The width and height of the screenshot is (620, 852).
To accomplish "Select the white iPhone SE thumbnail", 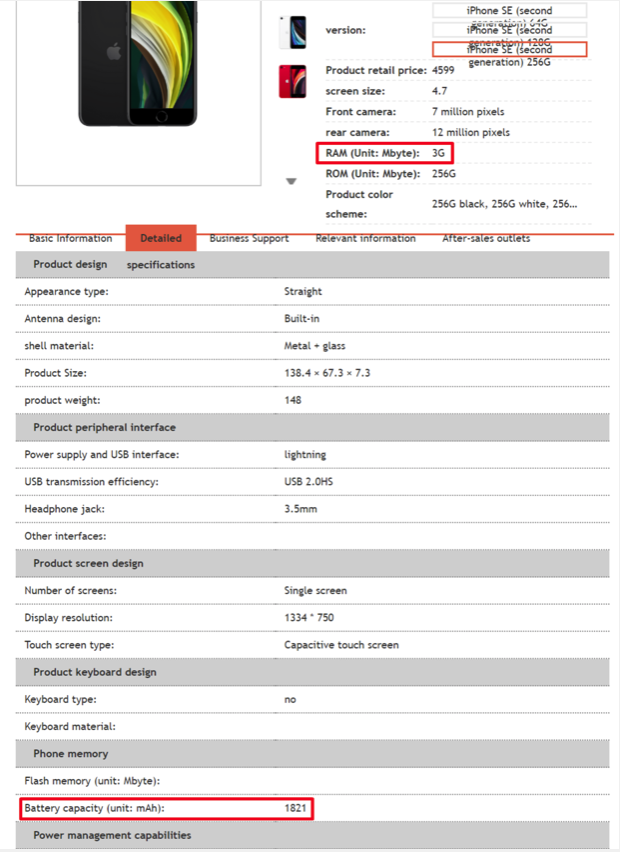I will pos(292,31).
